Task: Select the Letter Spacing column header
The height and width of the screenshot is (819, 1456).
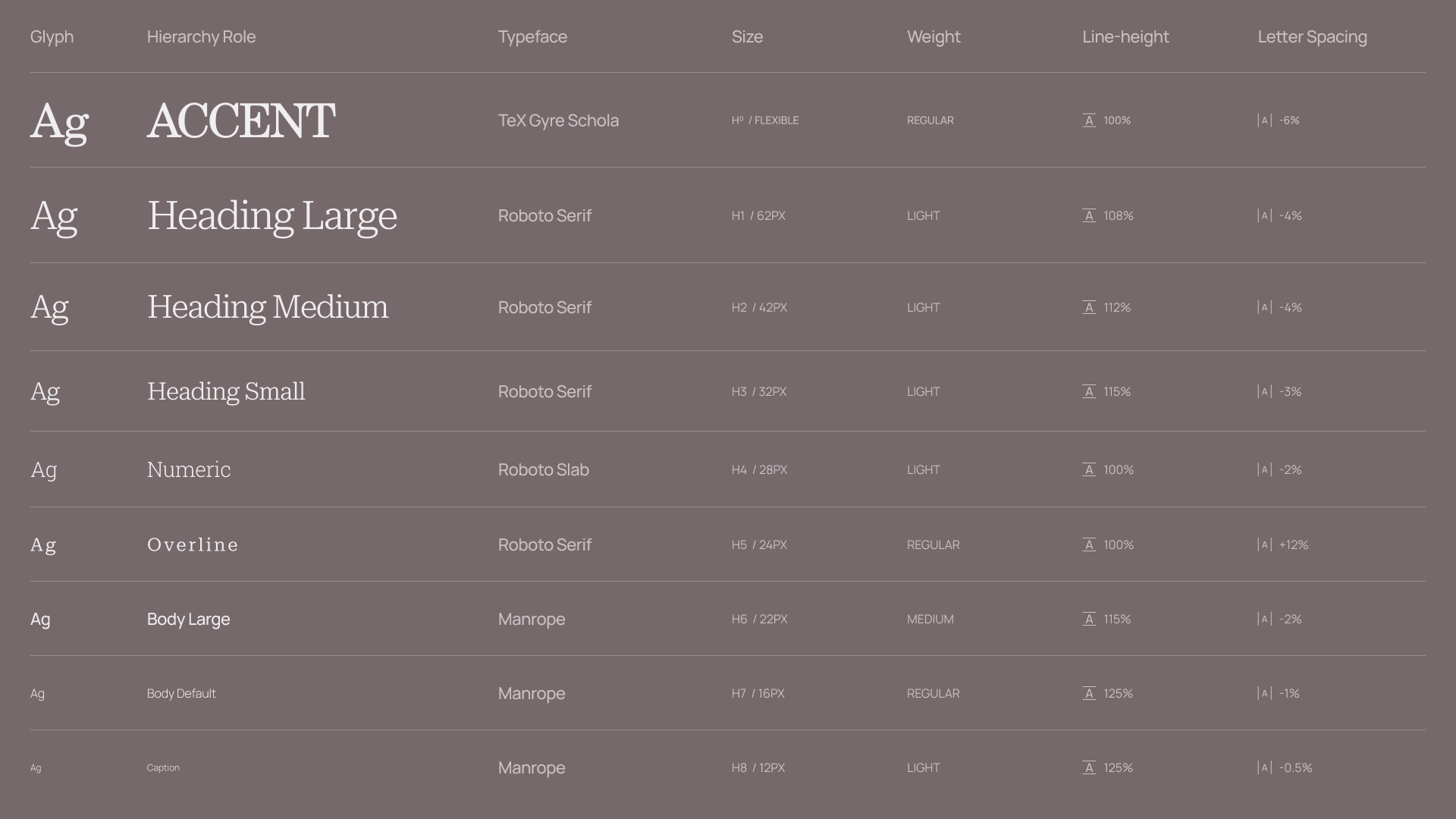Action: coord(1312,37)
